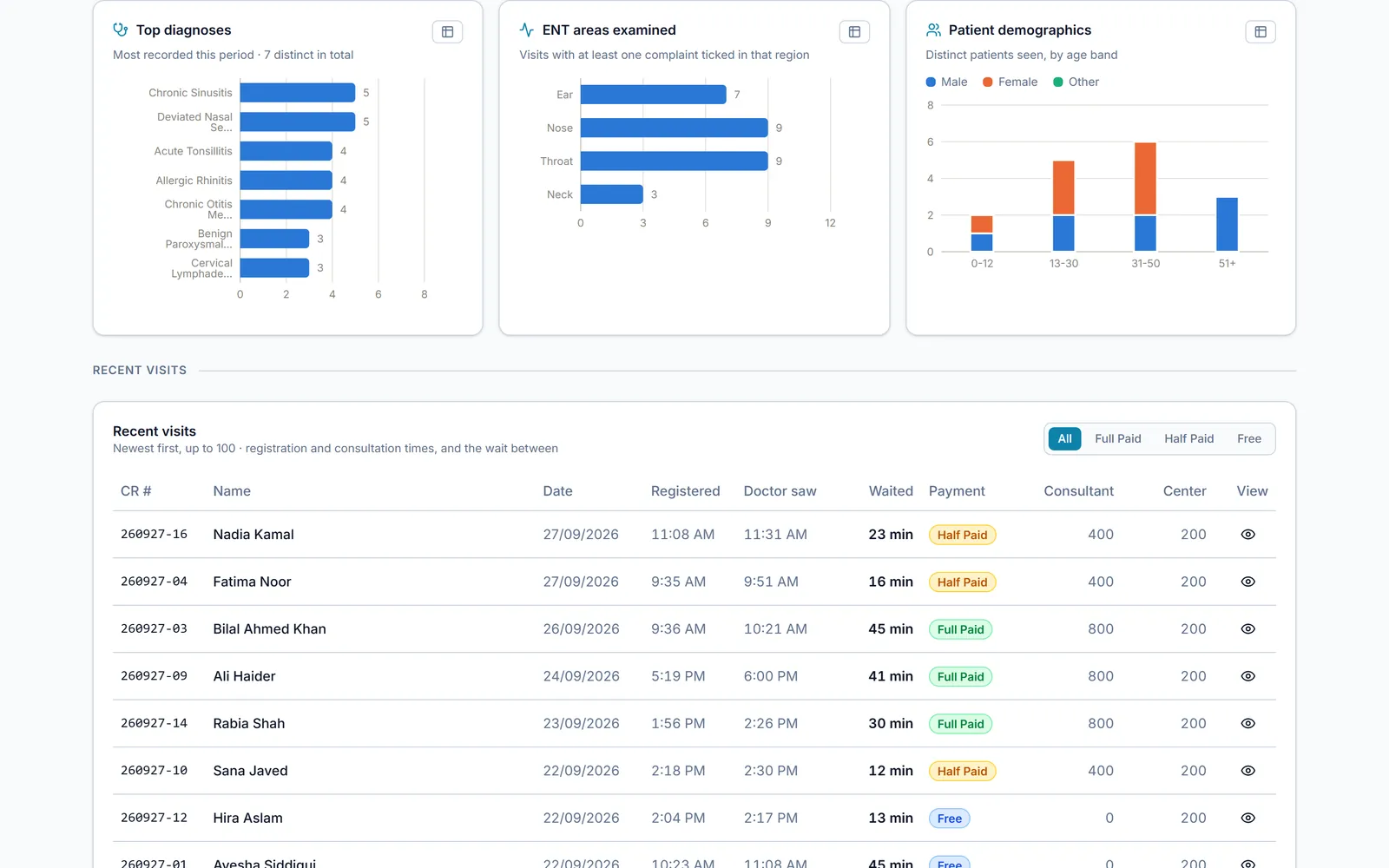
Task: Click the activity pulse icon beside ENT areas
Action: tap(527, 30)
